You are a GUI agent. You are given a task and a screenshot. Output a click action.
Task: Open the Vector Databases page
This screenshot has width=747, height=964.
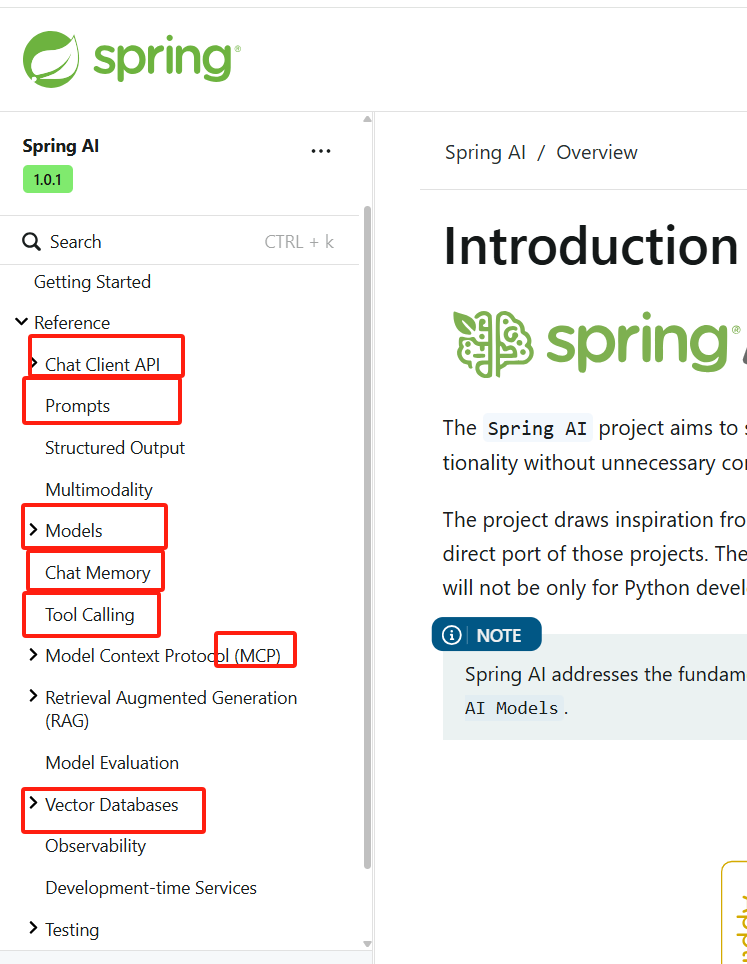(x=112, y=805)
